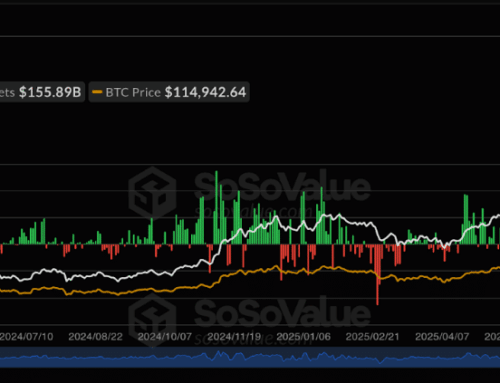500x383 pixels.
Task: Click the 2024/10/07 date label
Action: point(165,337)
